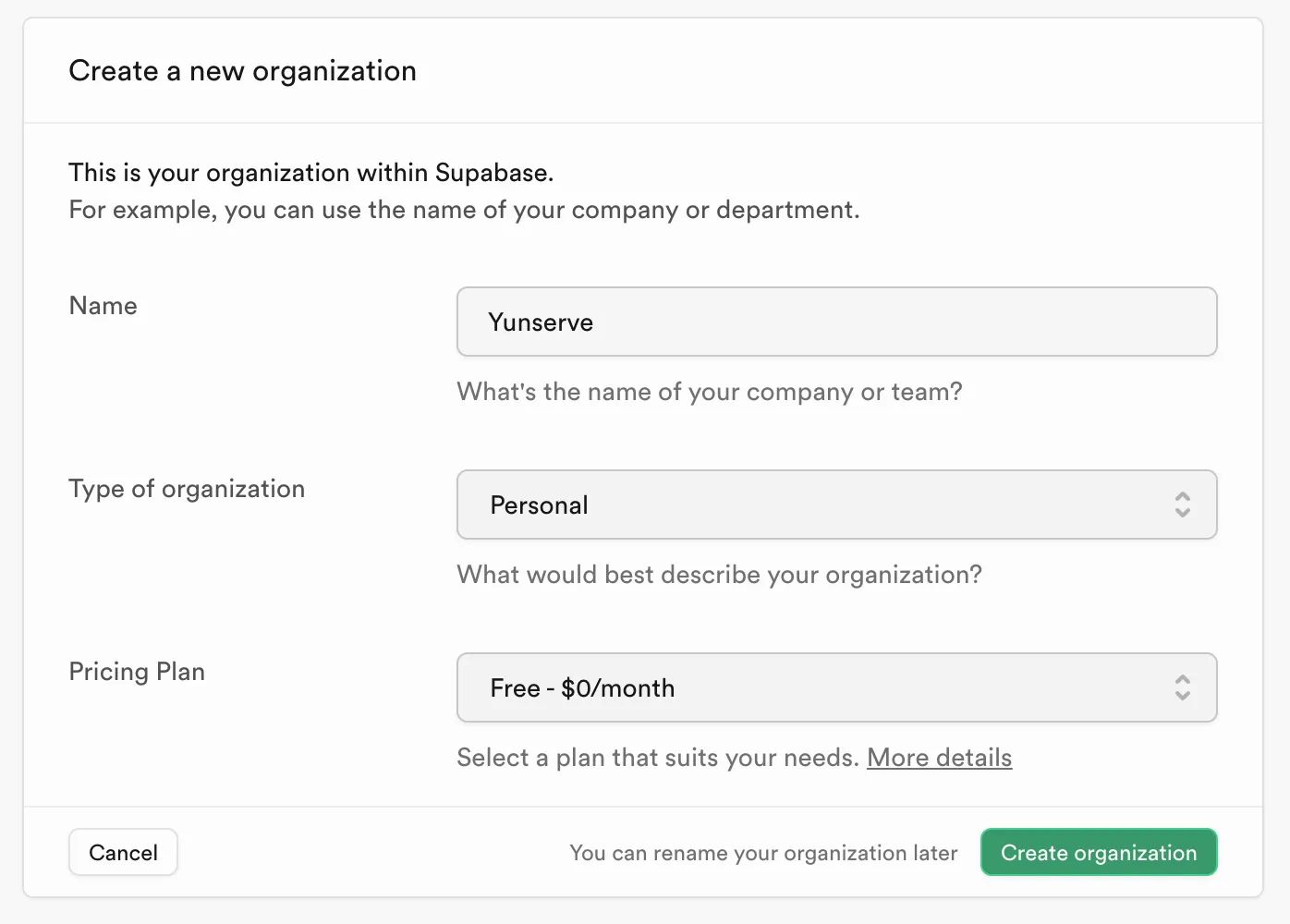Click the Name field label
Viewport: 1290px width, 924px height.
tap(103, 305)
